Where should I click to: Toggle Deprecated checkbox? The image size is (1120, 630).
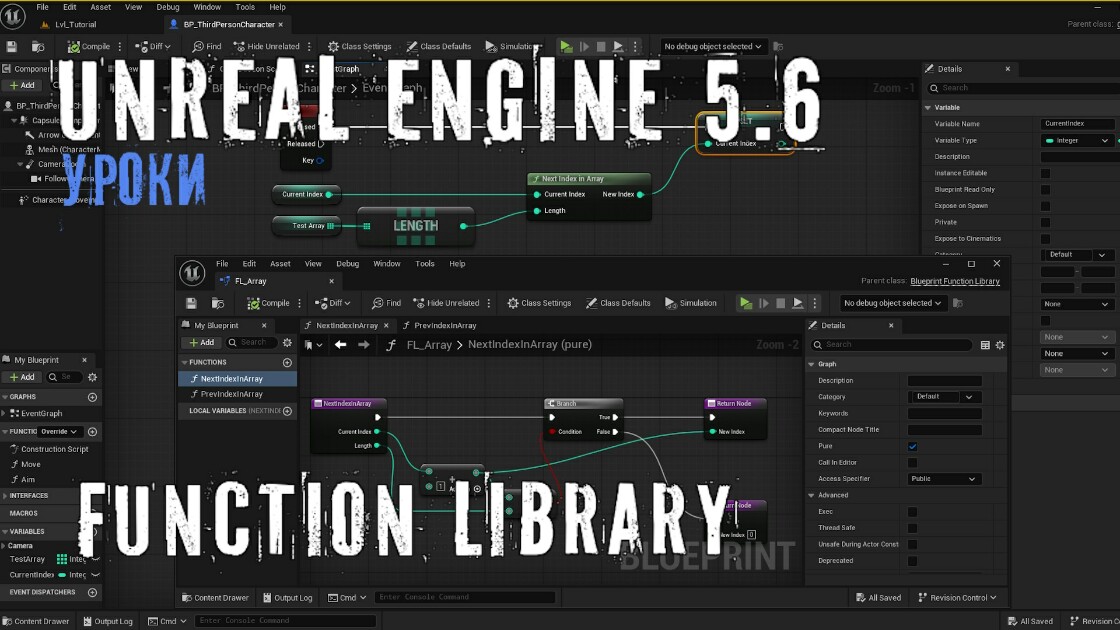912,561
